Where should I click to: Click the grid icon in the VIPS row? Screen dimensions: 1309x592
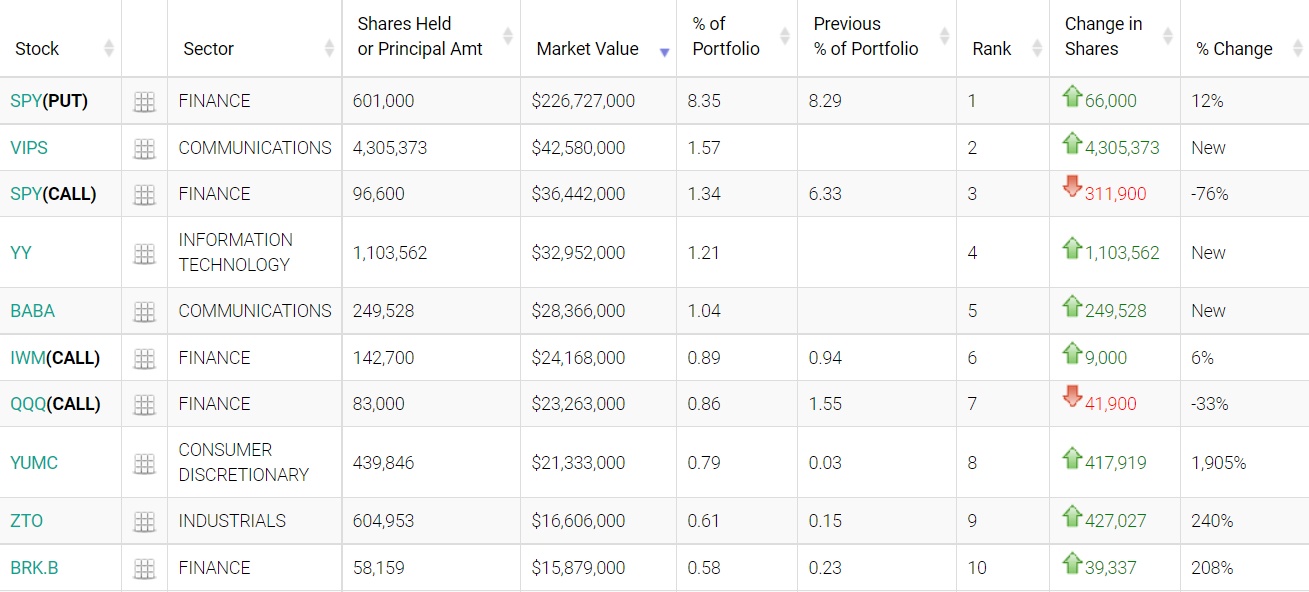(144, 148)
